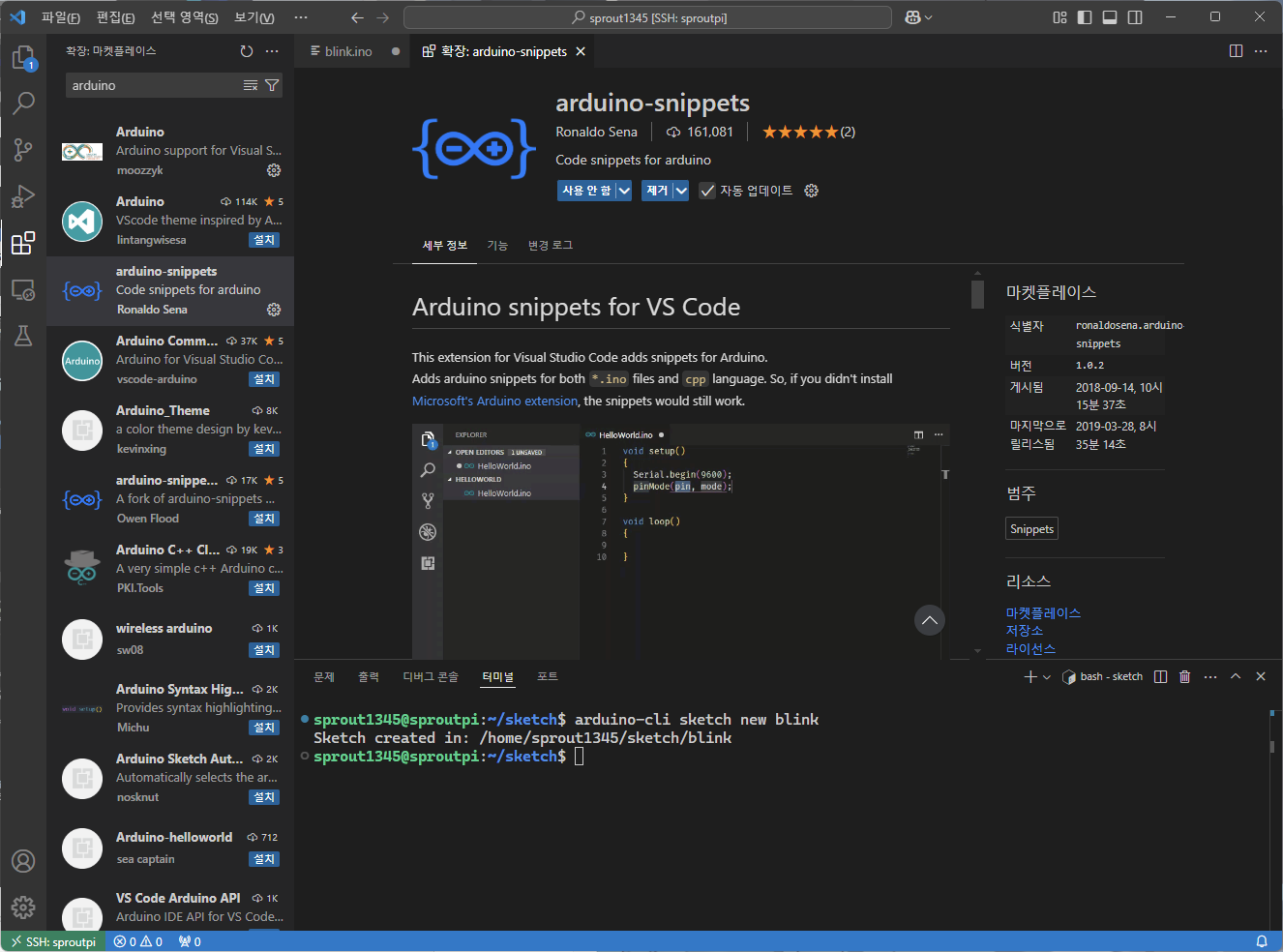Maximize the terminal panel with chevron
Screen dimensions: 1283x952
click(1236, 676)
